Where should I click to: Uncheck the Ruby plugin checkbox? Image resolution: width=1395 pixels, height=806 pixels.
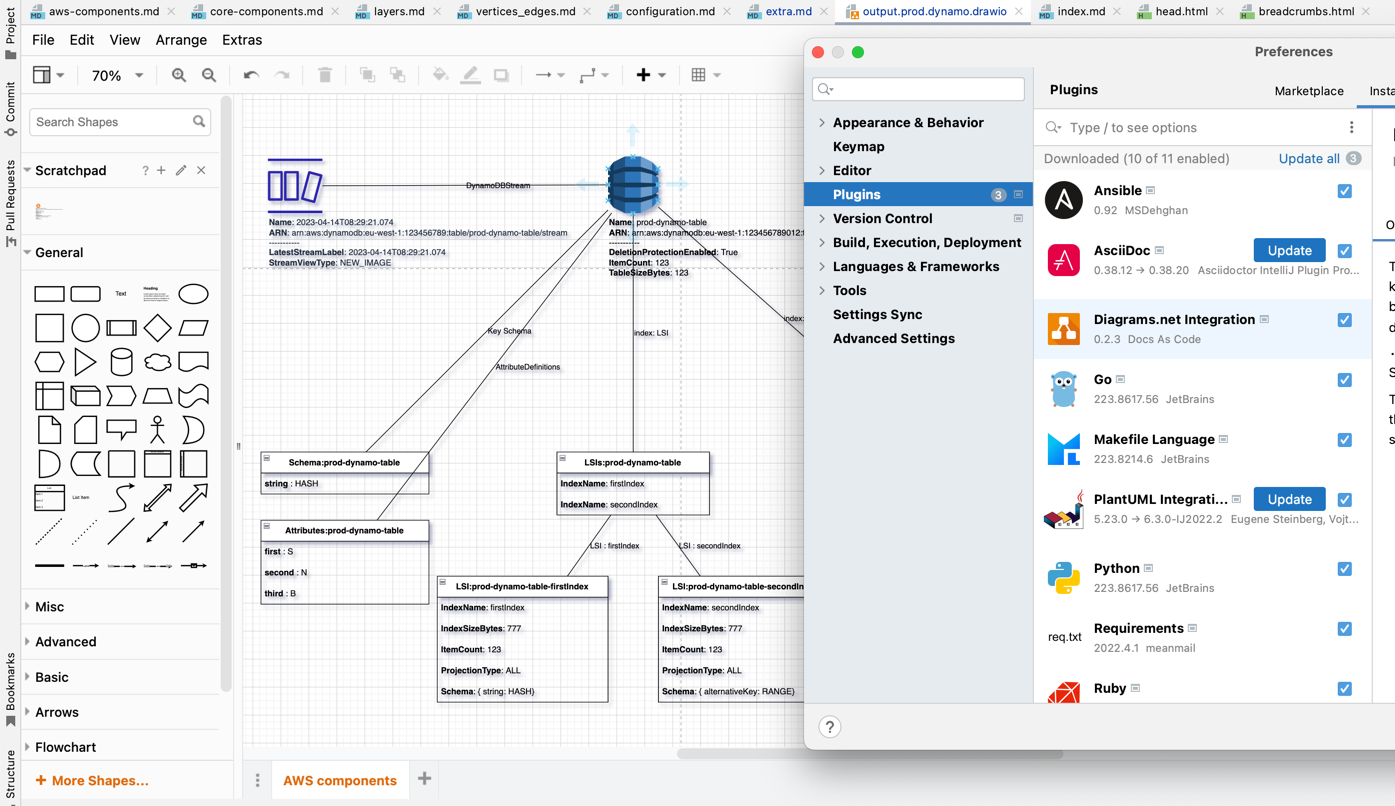coord(1344,689)
